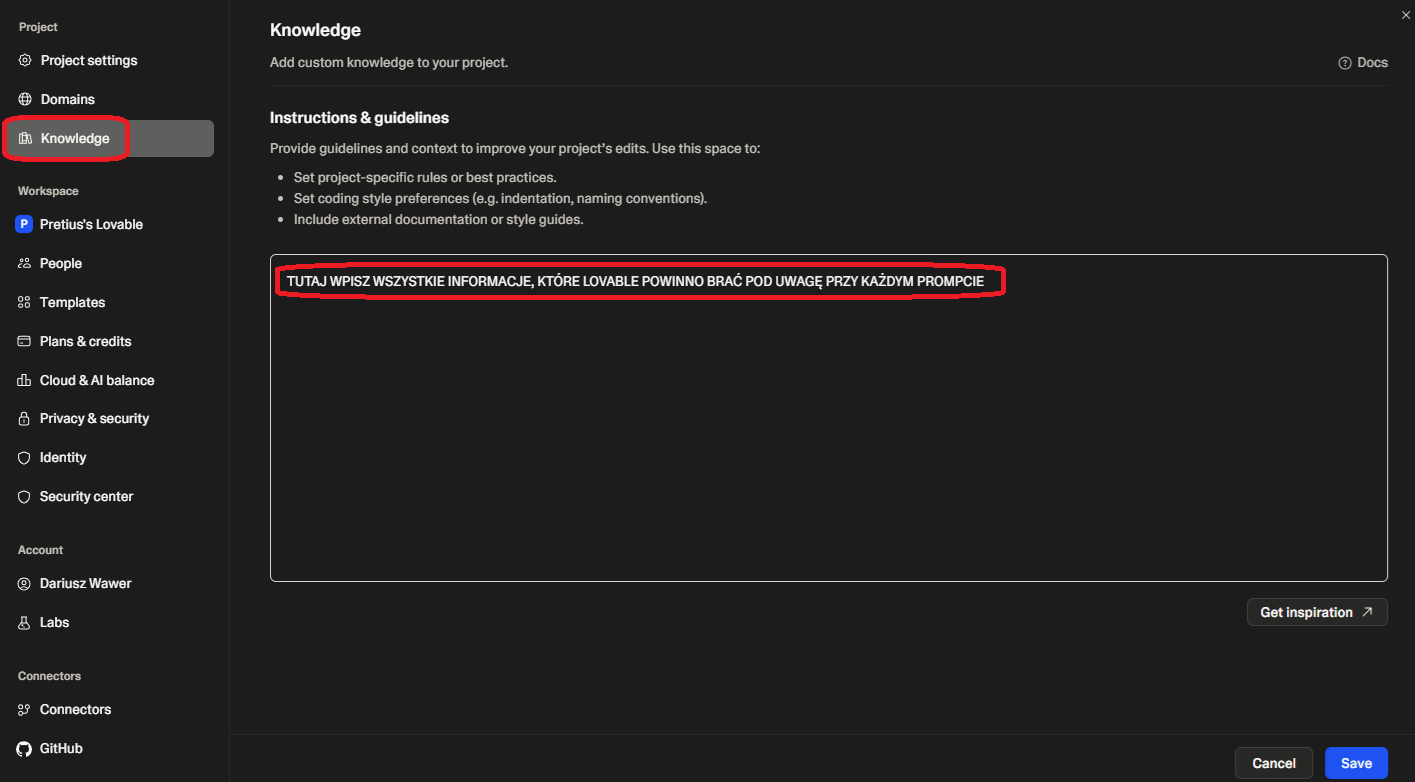This screenshot has width=1415, height=782.
Task: Open Dariusz Wawer account settings
Action: pyautogui.click(x=85, y=584)
